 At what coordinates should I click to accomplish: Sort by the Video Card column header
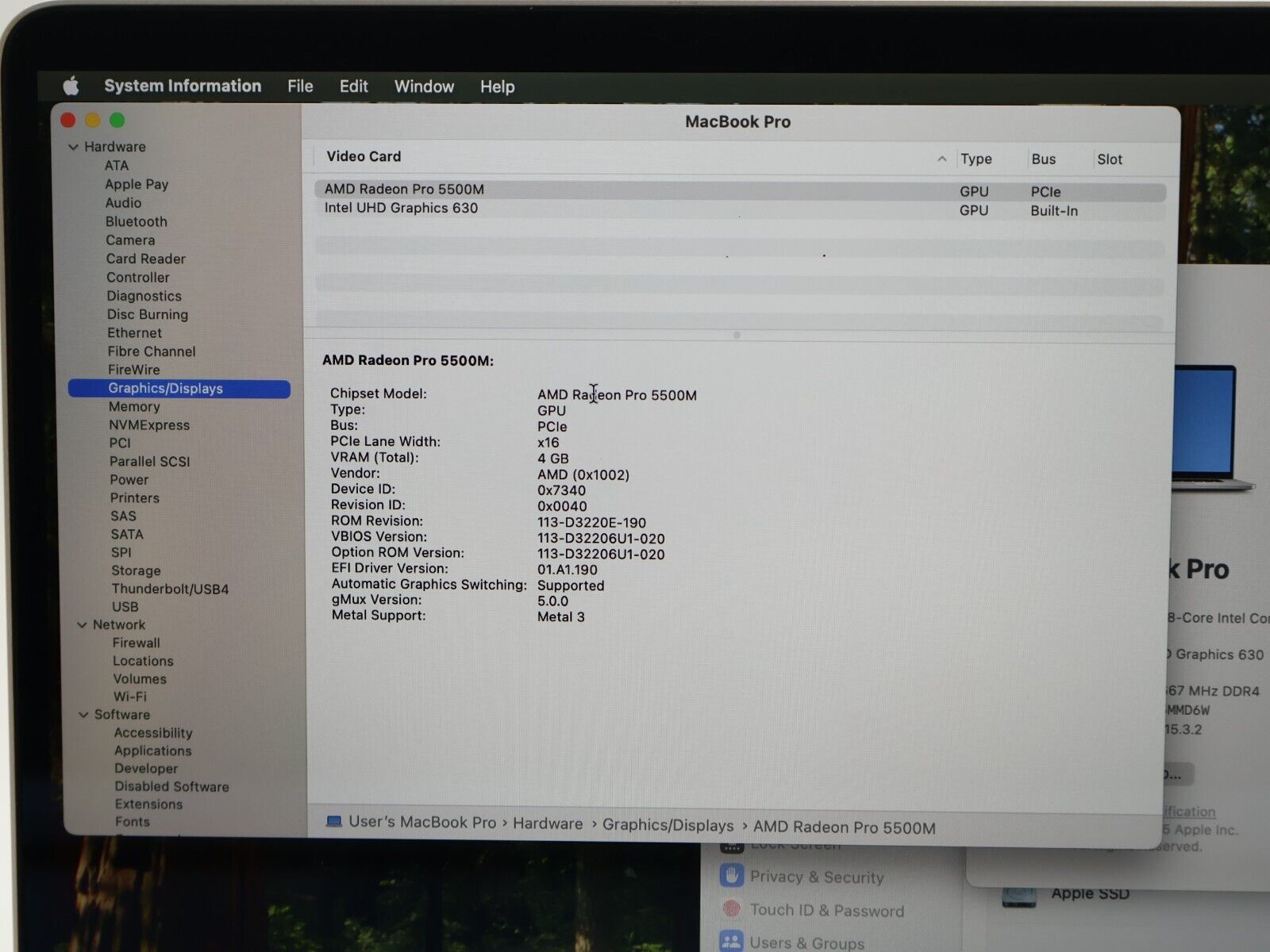[364, 156]
